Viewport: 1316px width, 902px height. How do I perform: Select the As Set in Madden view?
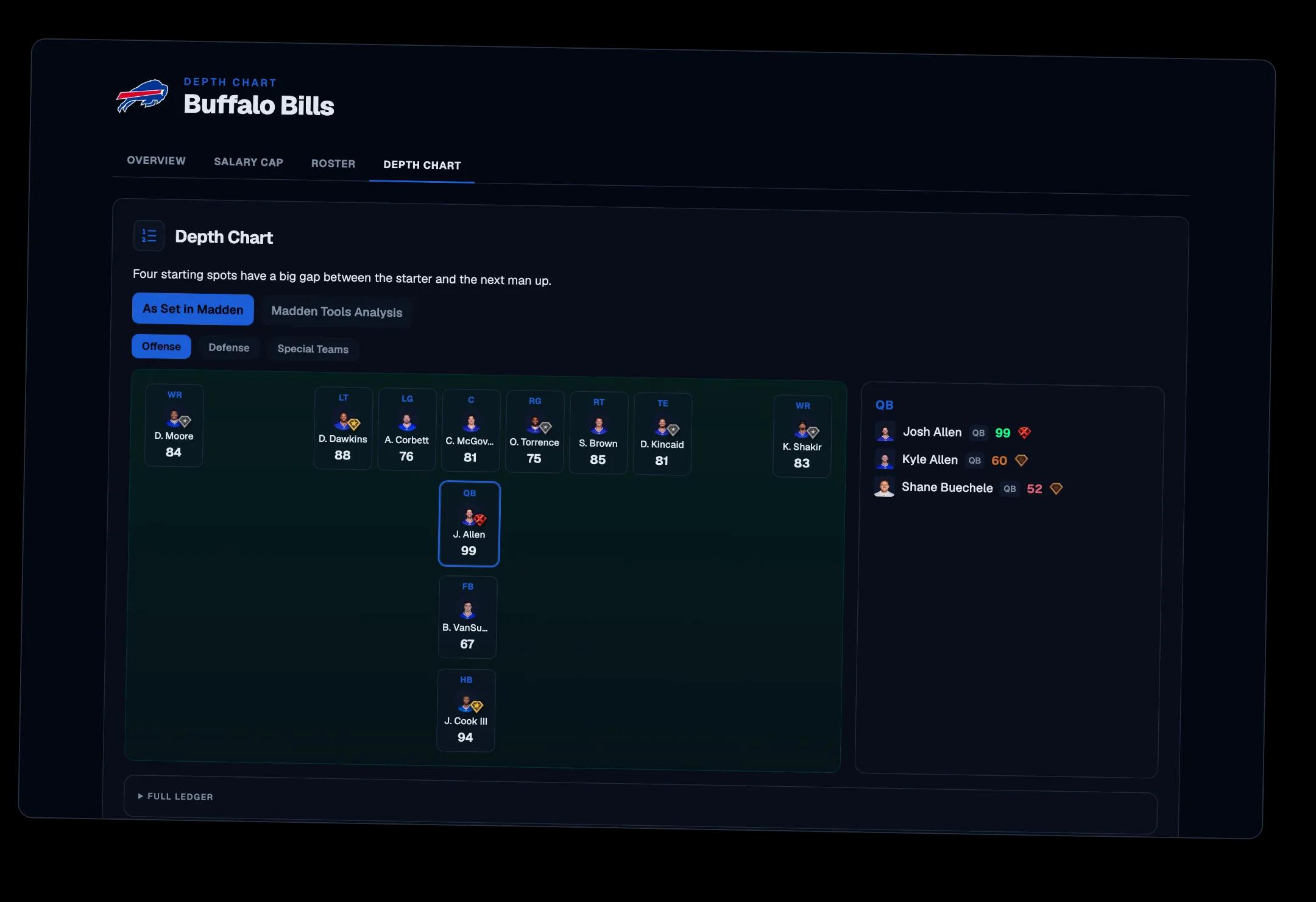[x=193, y=309]
